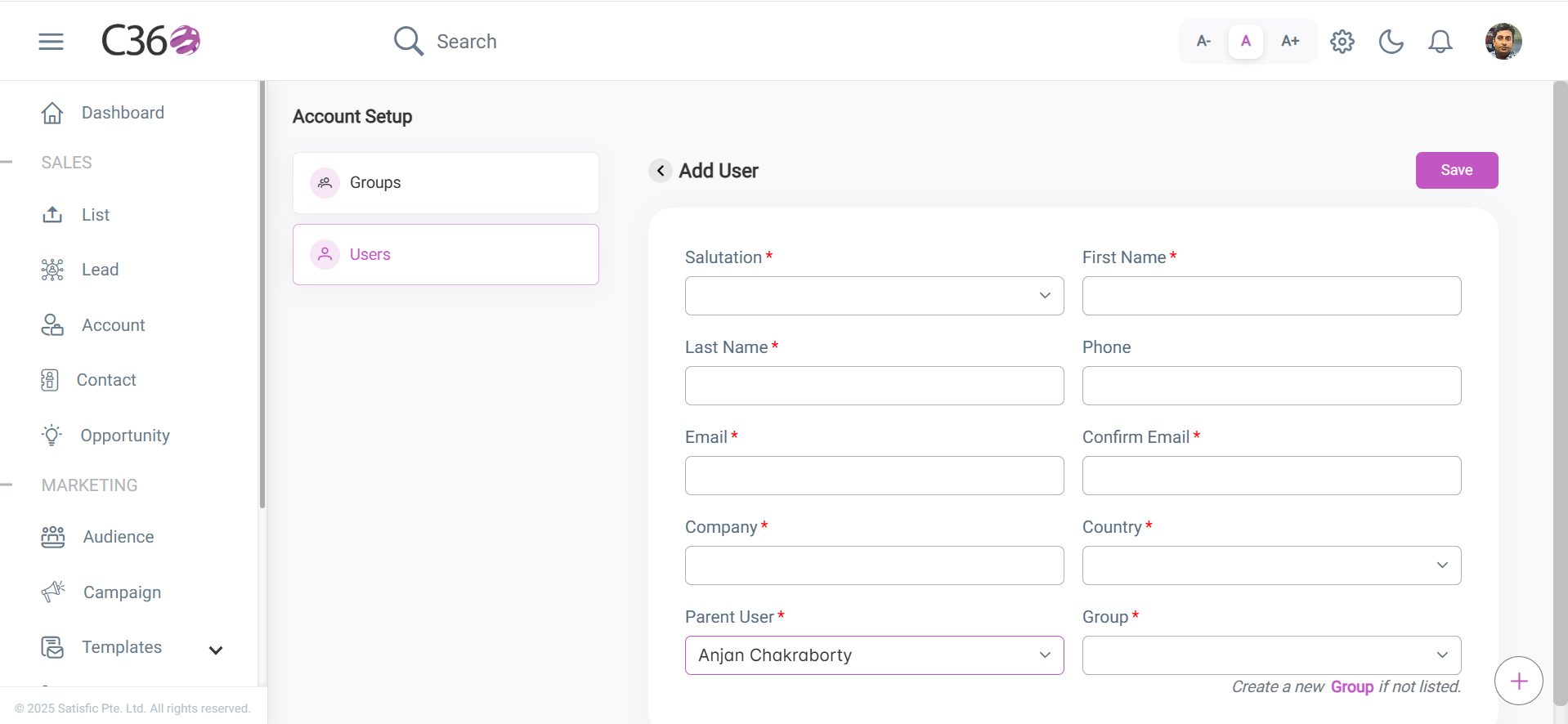The width and height of the screenshot is (1568, 724).
Task: Focus the Company field
Action: click(874, 565)
